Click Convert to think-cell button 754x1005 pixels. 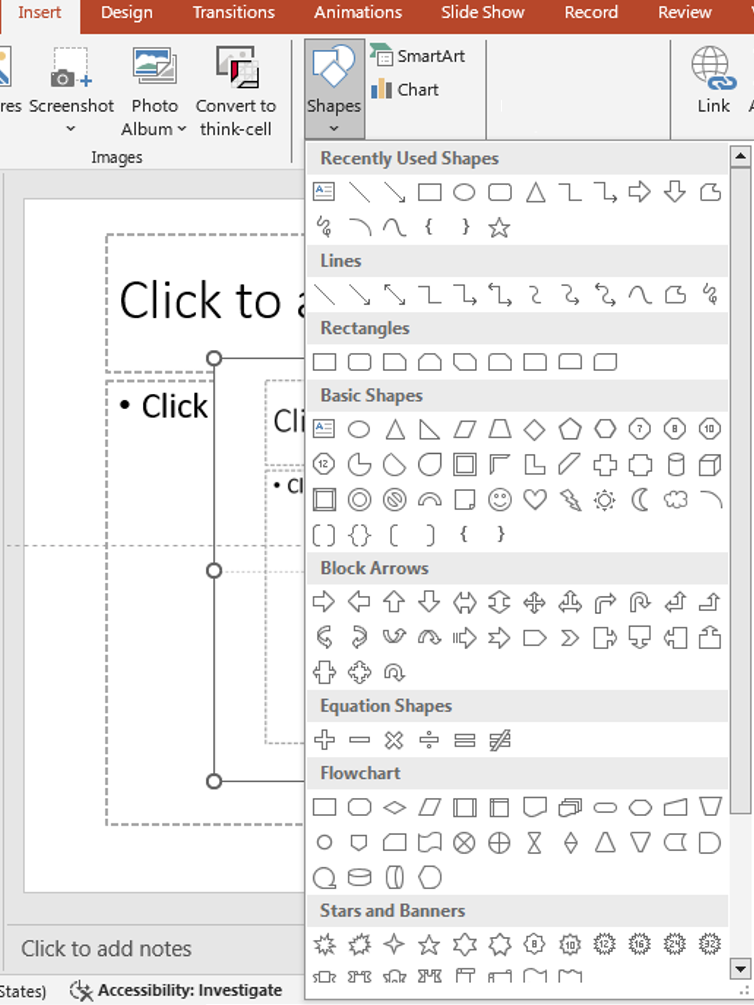coord(236,90)
